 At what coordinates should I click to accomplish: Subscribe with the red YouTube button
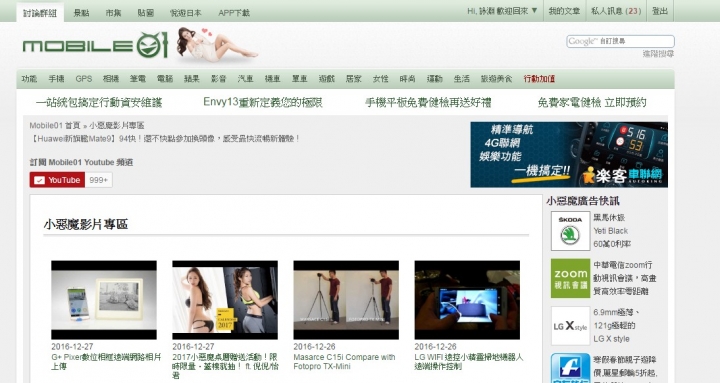57,180
